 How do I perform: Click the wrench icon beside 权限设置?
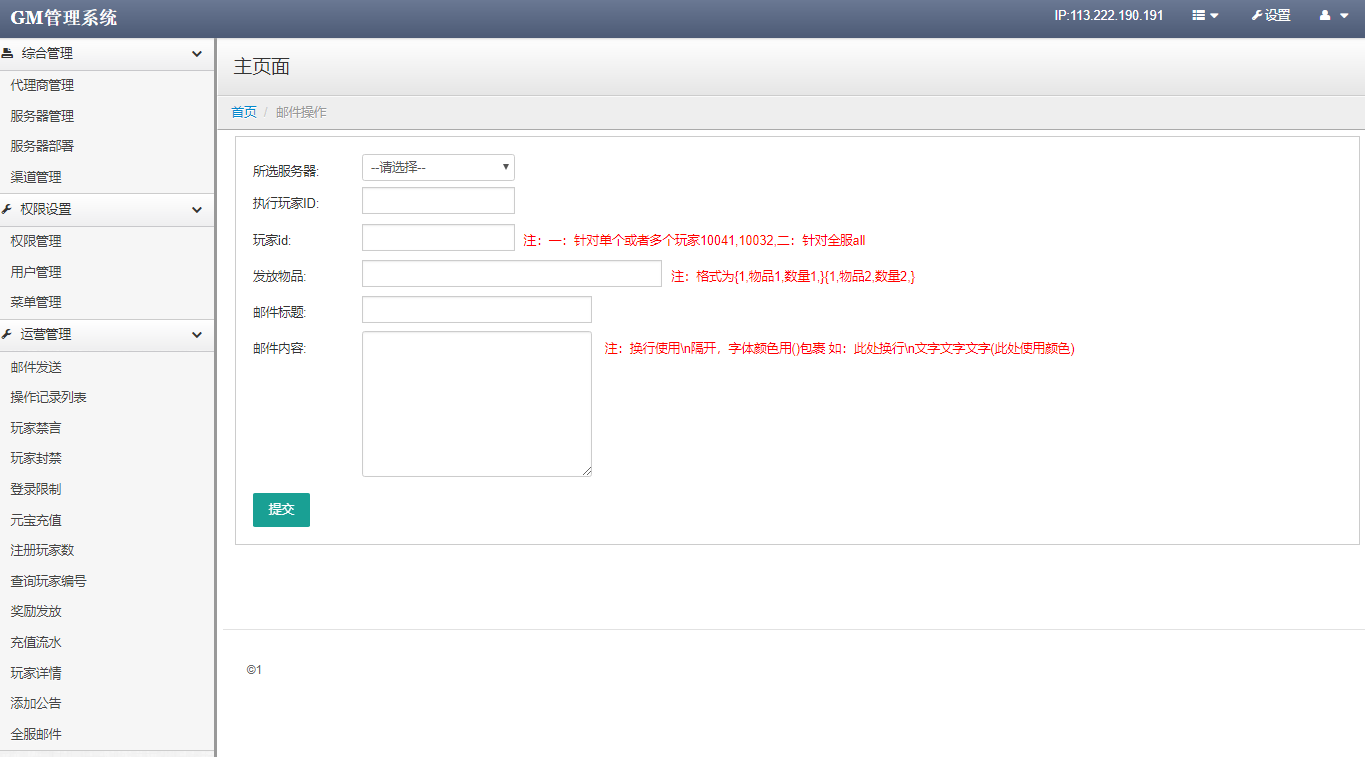click(8, 210)
